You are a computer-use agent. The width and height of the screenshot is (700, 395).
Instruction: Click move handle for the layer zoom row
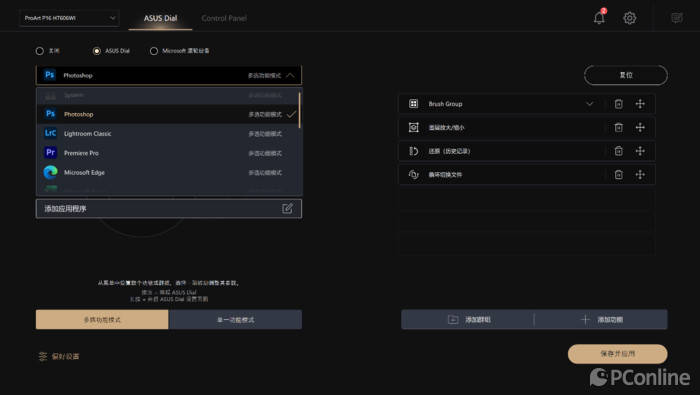(x=640, y=128)
